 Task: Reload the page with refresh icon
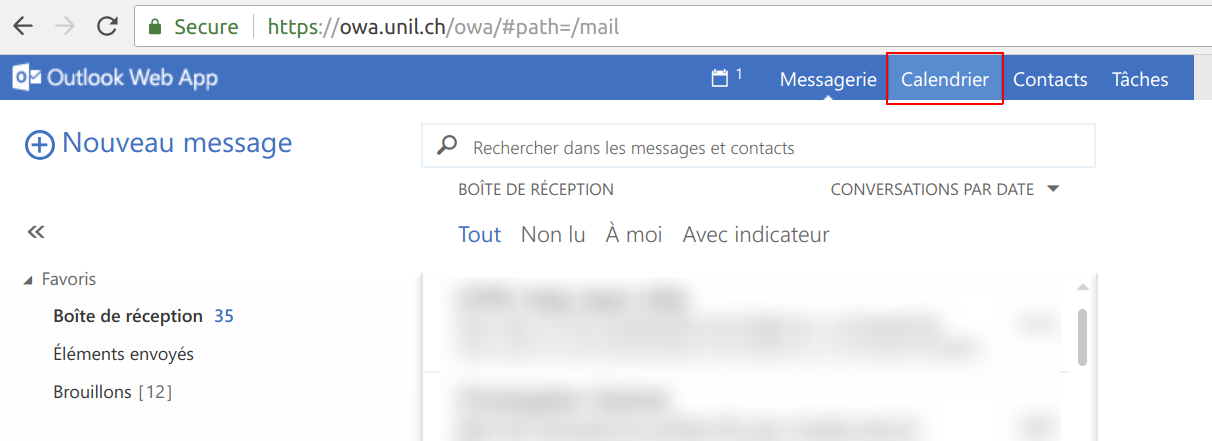point(108,27)
